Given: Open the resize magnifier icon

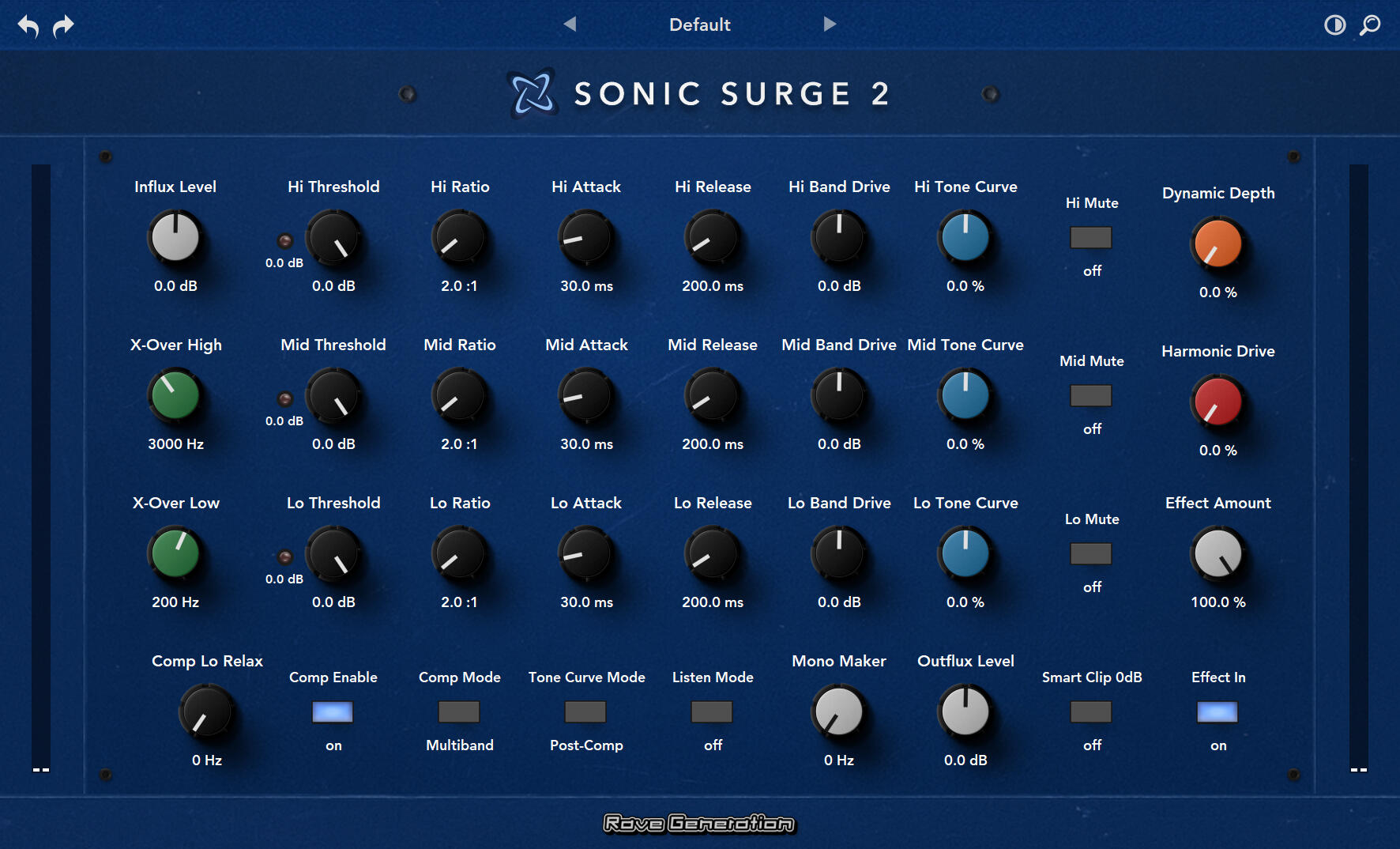Looking at the screenshot, I should point(1371,25).
